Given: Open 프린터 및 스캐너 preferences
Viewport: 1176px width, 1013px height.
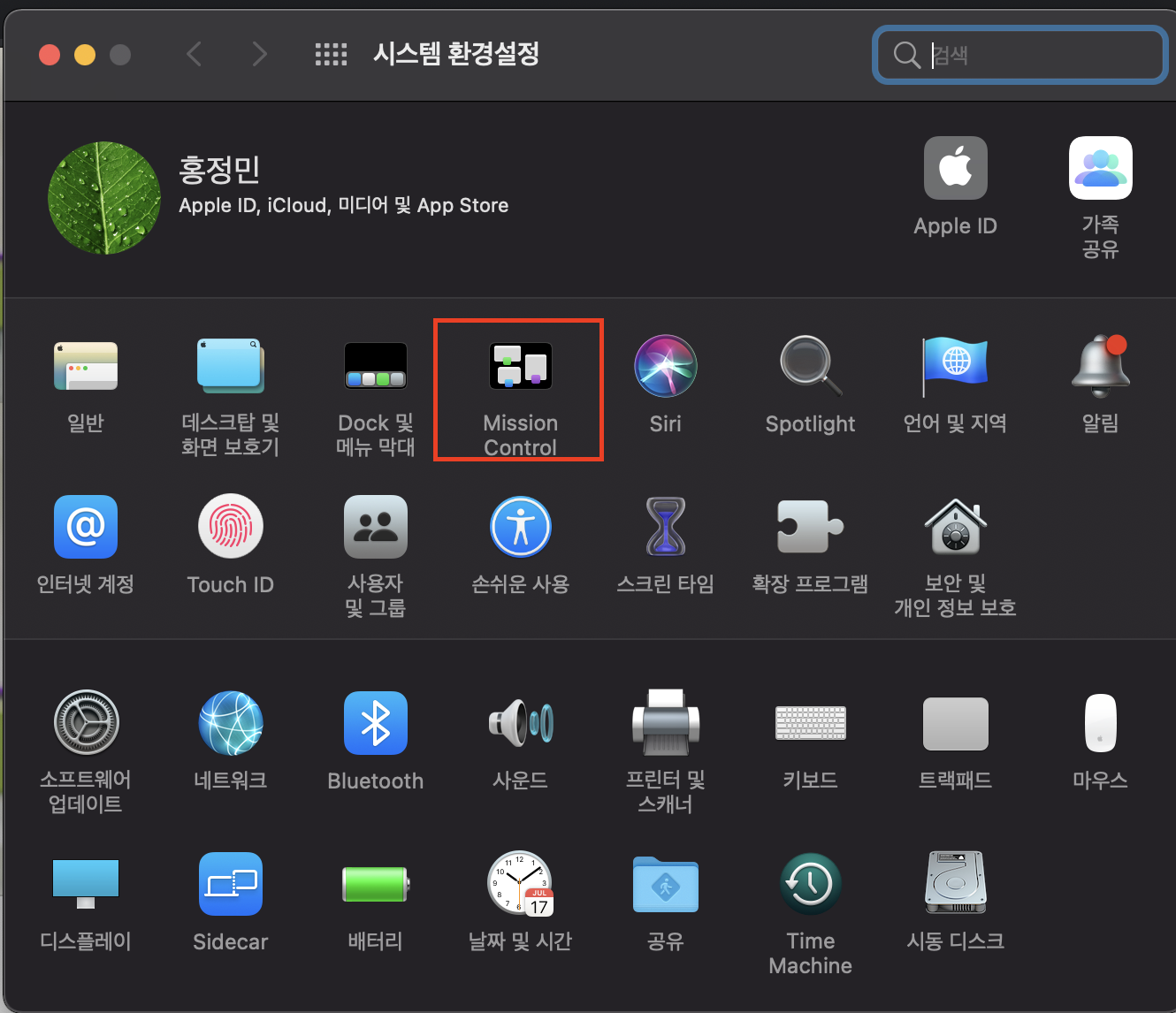Looking at the screenshot, I should tap(665, 723).
